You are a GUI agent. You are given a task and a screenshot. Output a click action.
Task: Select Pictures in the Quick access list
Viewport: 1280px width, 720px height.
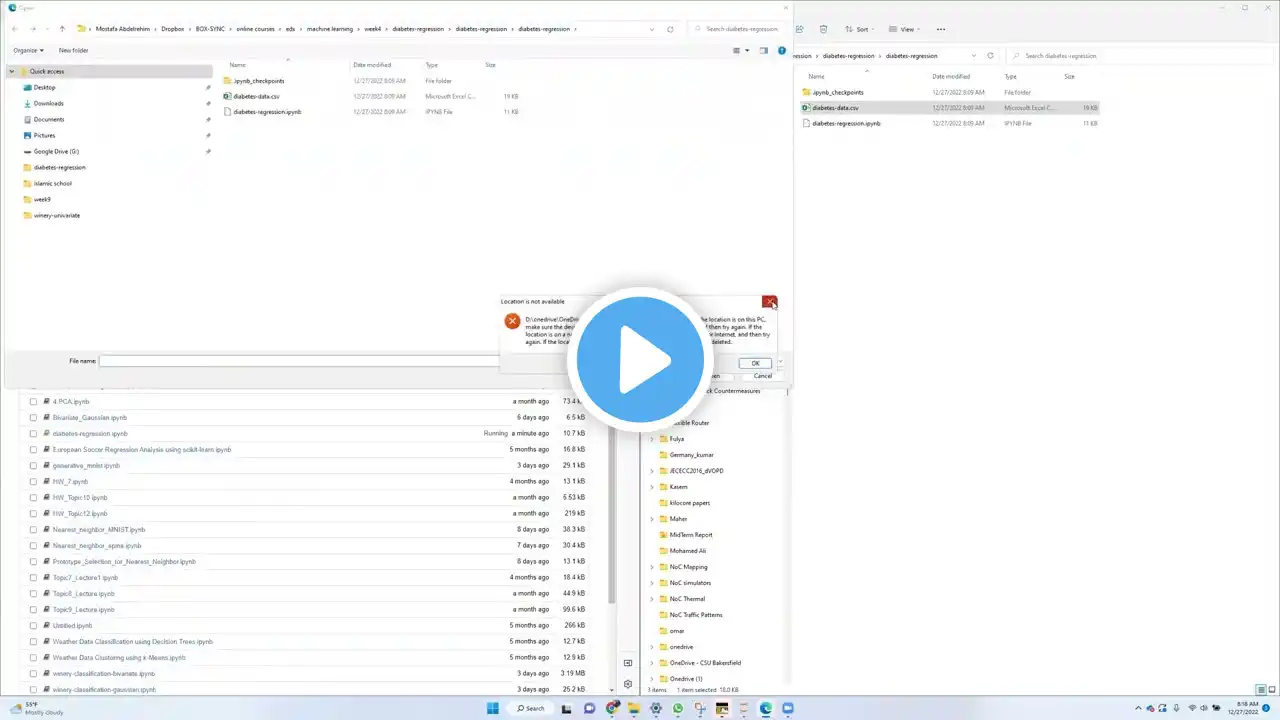(44, 135)
